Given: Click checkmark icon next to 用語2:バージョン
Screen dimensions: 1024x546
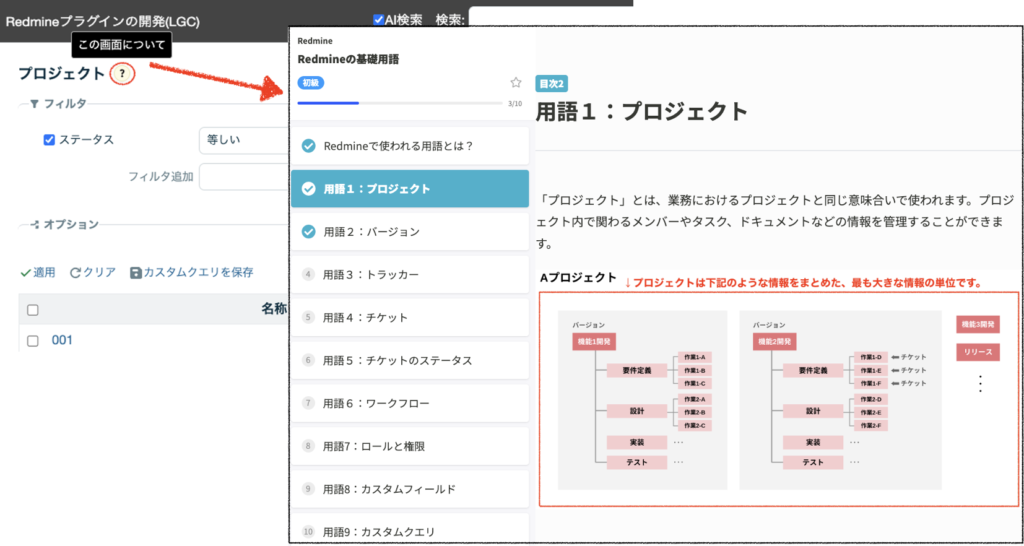Looking at the screenshot, I should coord(309,231).
